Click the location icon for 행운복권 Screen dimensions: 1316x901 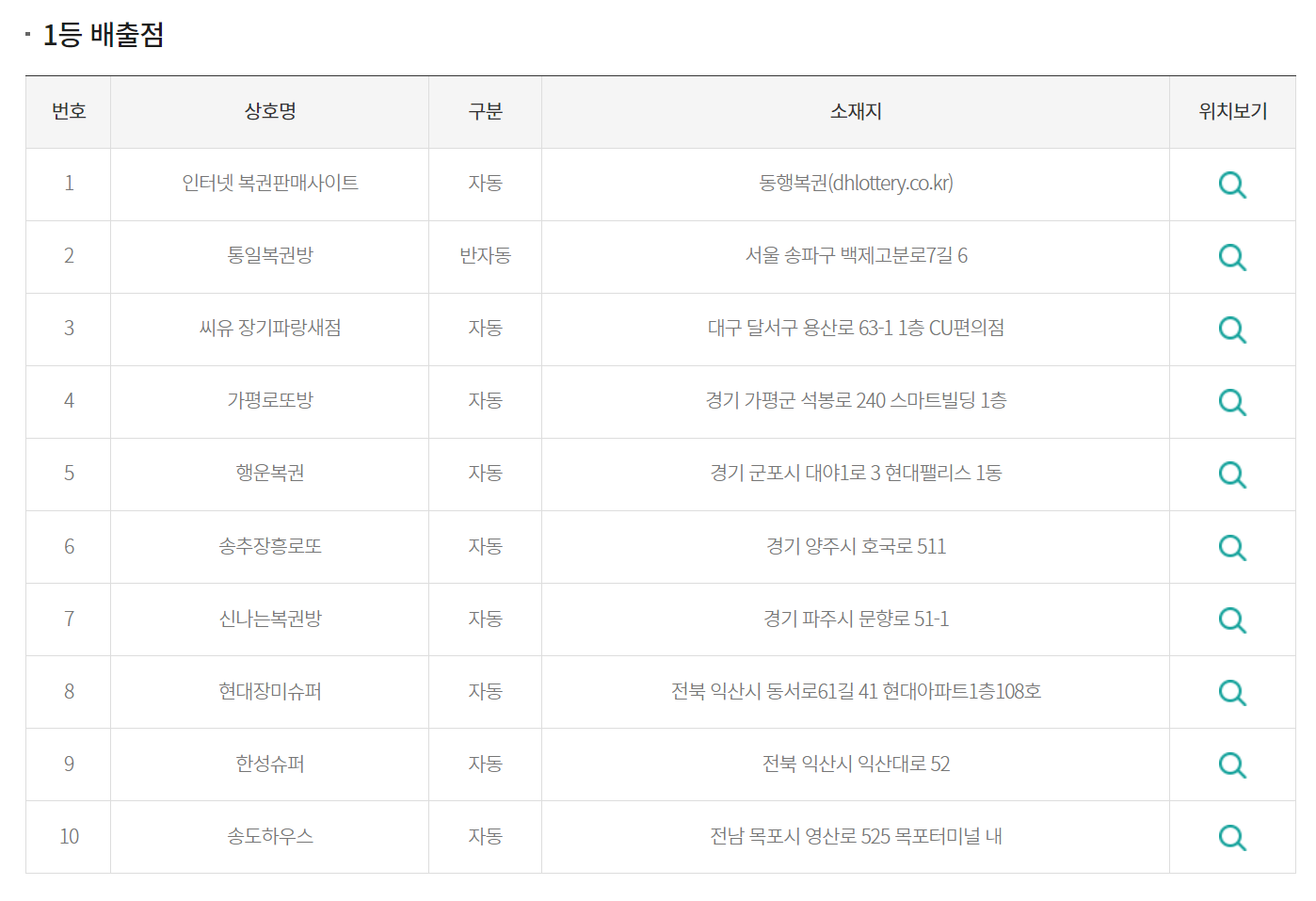1231,475
